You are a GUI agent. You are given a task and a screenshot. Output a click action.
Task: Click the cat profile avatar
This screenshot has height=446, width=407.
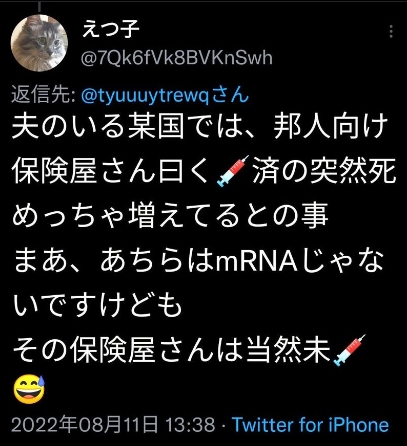click(x=39, y=43)
